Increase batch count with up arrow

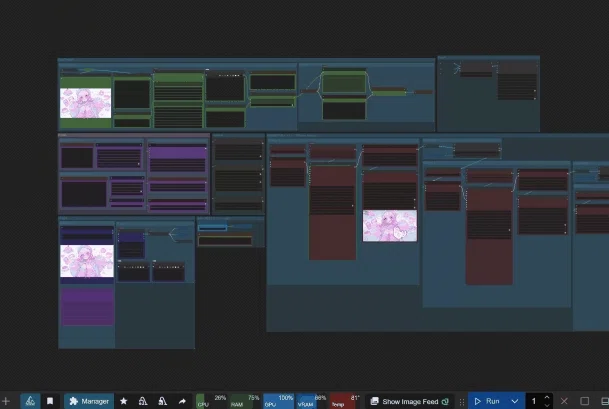coord(547,397)
